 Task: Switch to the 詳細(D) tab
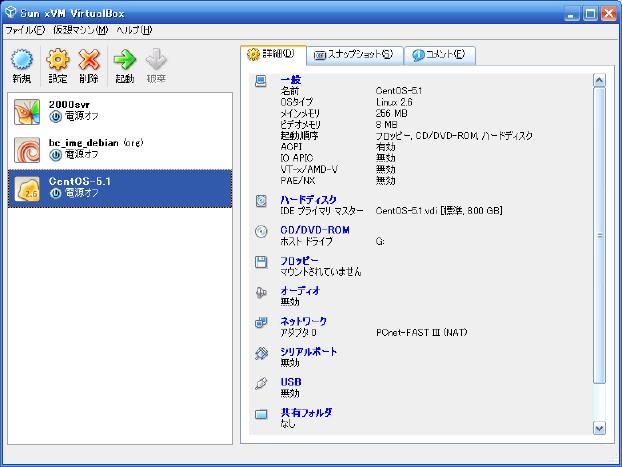click(273, 54)
